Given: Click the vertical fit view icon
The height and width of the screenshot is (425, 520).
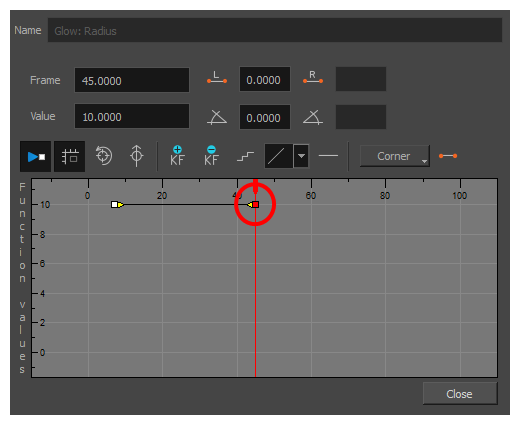Looking at the screenshot, I should (x=137, y=156).
